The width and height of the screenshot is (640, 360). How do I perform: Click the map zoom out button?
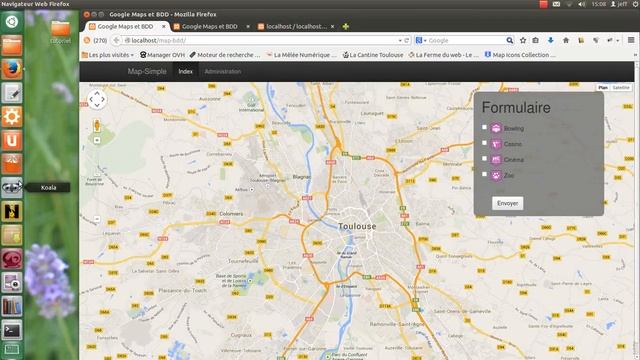point(97,219)
